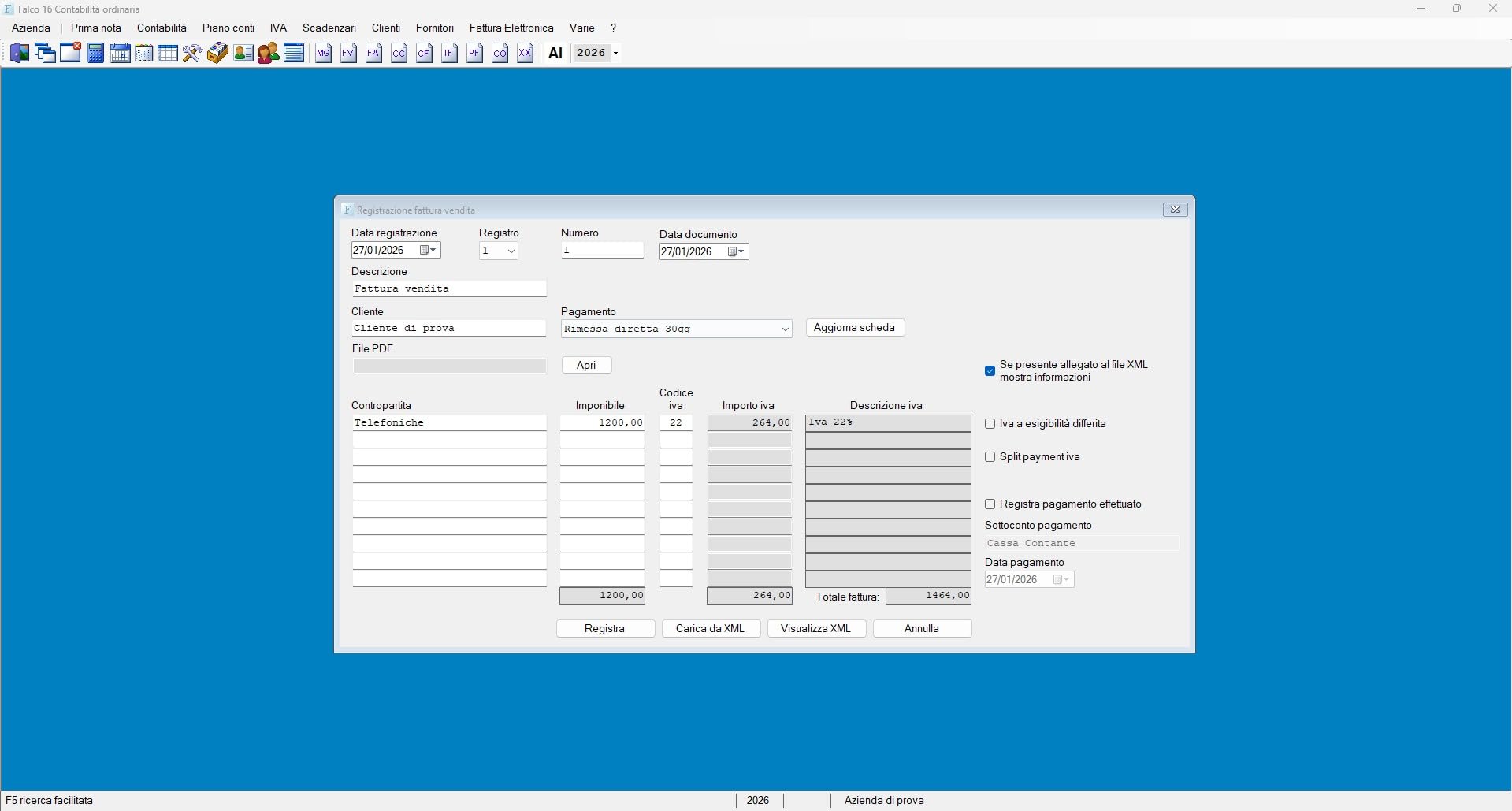
Task: Open the 2026 year dropdown arrow
Action: [x=616, y=54]
